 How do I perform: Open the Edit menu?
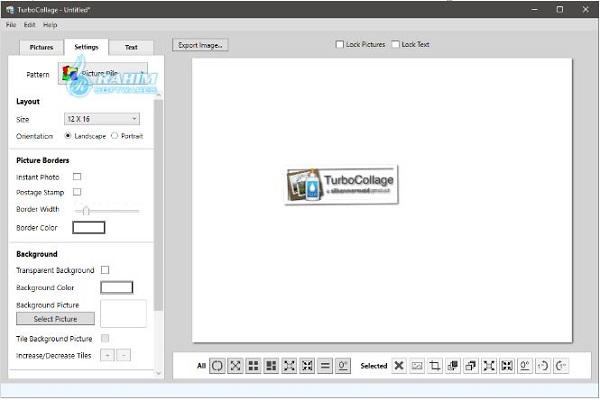(29, 25)
